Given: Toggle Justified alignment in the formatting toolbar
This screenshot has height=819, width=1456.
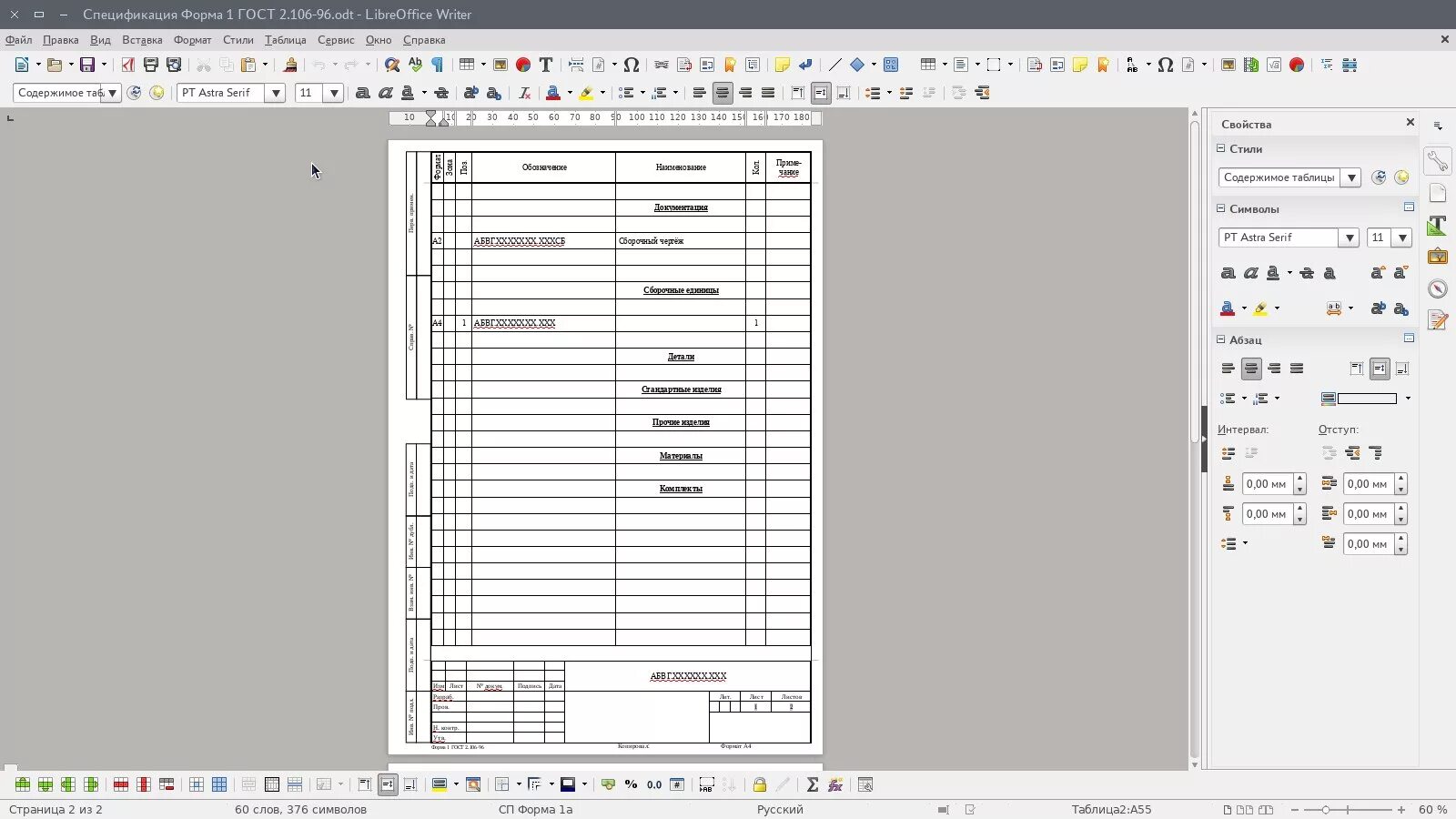Looking at the screenshot, I should point(768,93).
